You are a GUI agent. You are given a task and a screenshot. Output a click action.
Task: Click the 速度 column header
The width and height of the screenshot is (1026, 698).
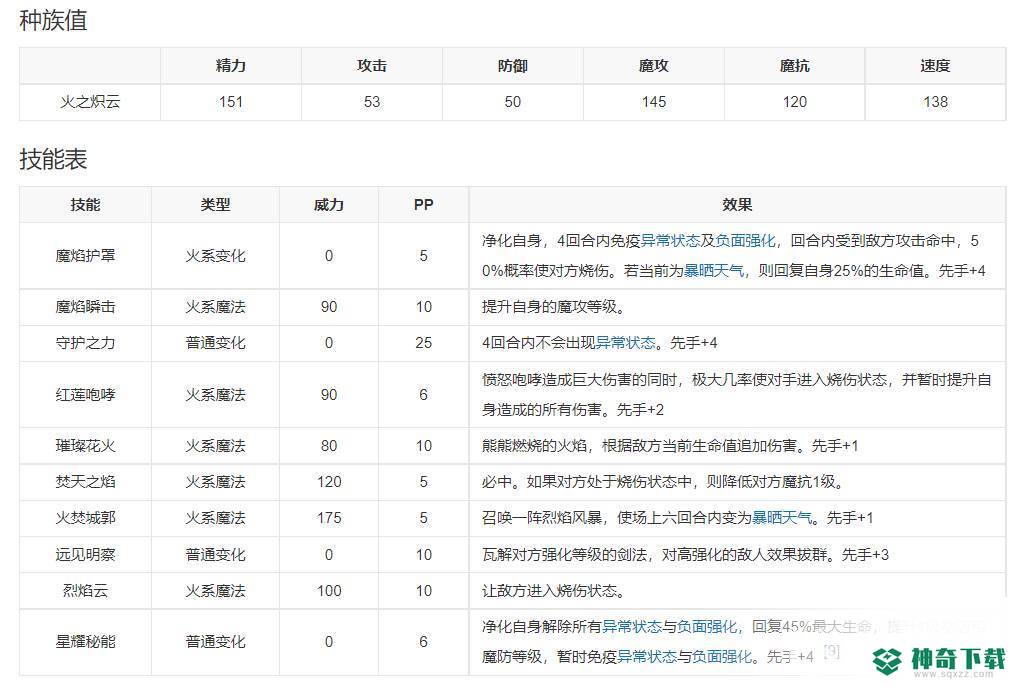pos(935,65)
